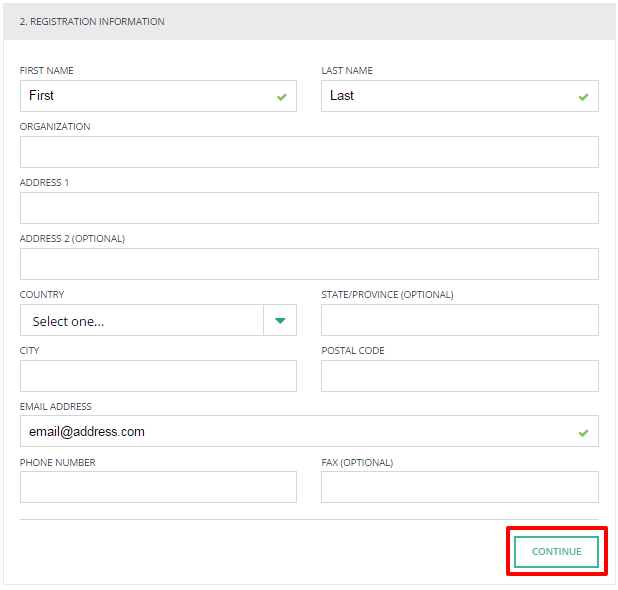
Task: Click the State/Province (Optional) field
Action: click(x=460, y=320)
